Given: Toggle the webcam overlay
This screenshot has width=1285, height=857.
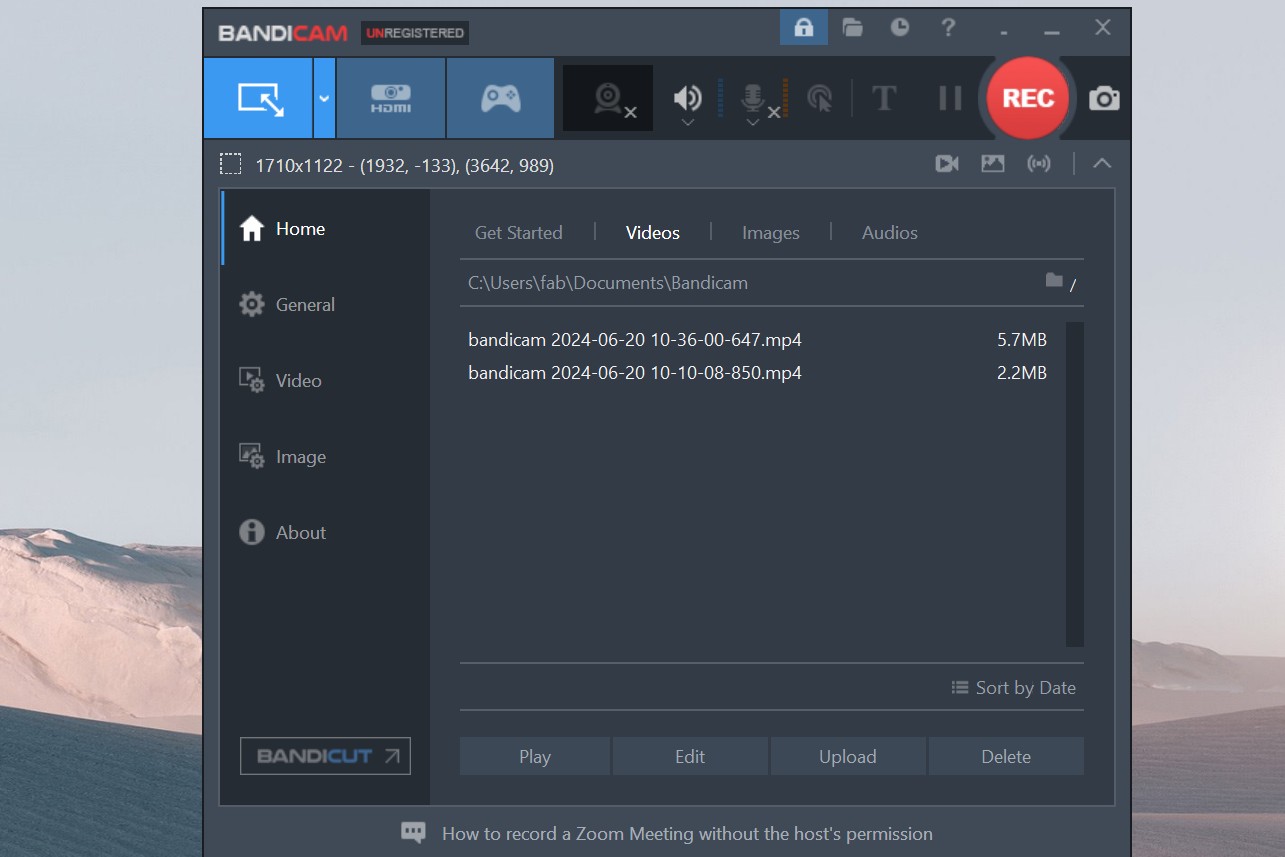Looking at the screenshot, I should pos(608,98).
